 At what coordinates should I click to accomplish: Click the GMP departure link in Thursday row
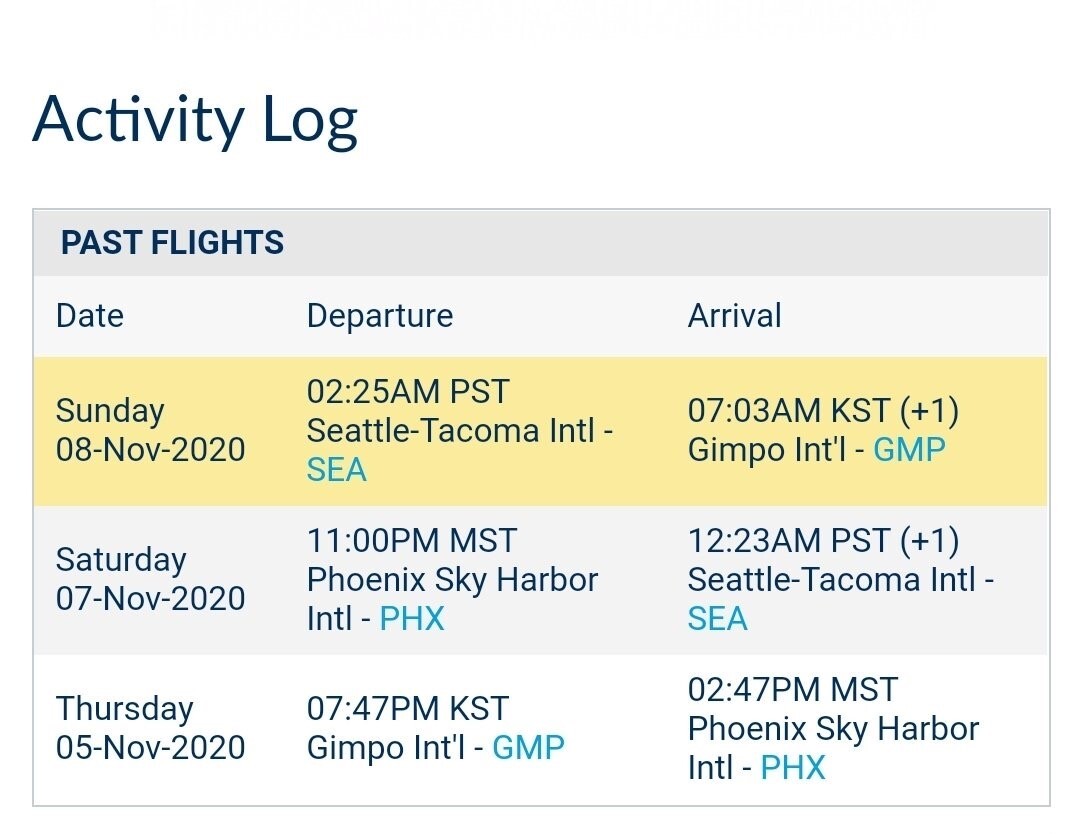click(x=528, y=748)
